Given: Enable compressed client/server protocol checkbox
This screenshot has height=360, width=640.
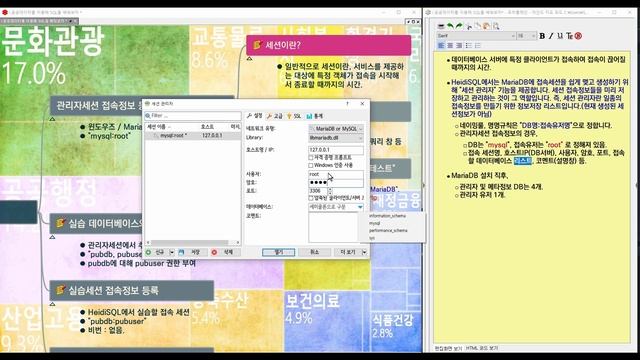Looking at the screenshot, I should 311,198.
